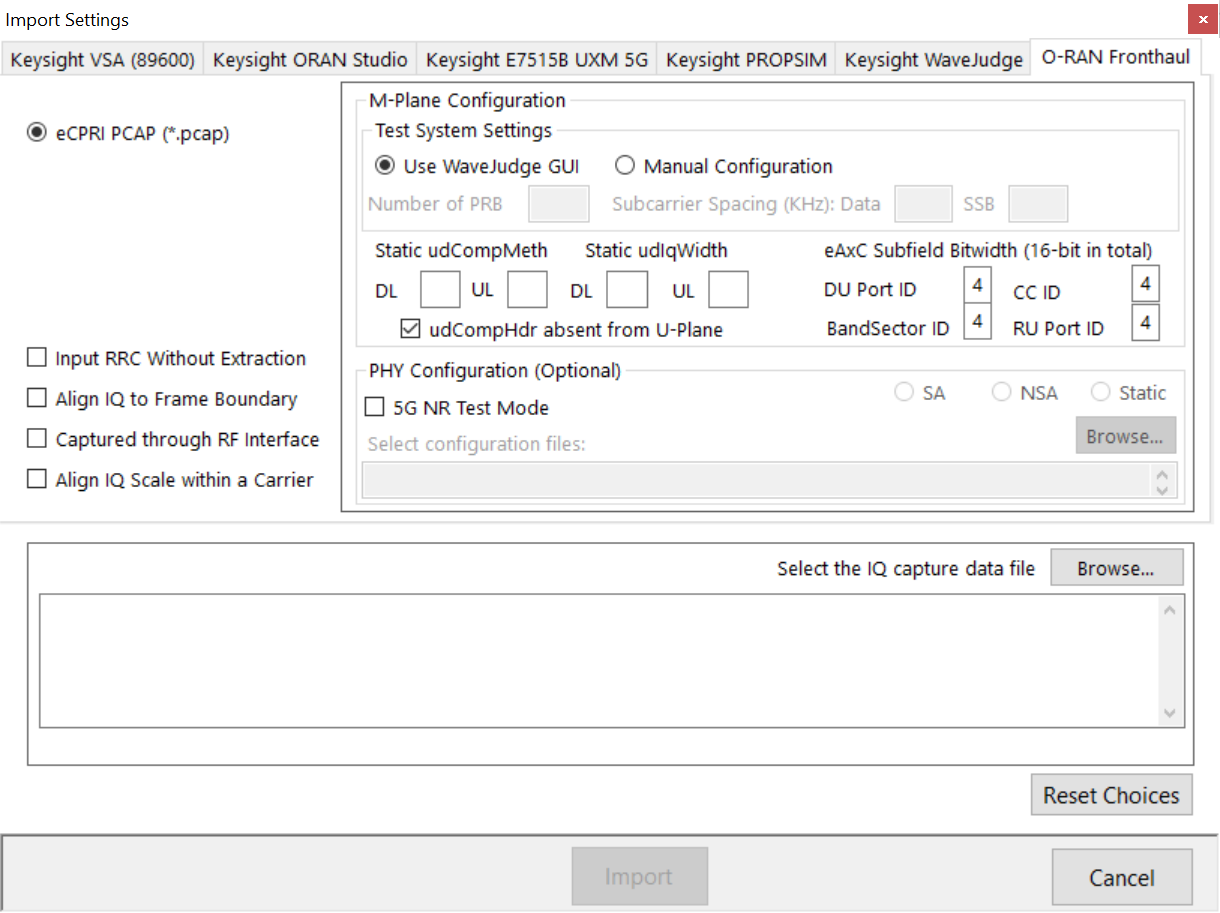Check Align IQ to Frame Boundary

[x=37, y=399]
